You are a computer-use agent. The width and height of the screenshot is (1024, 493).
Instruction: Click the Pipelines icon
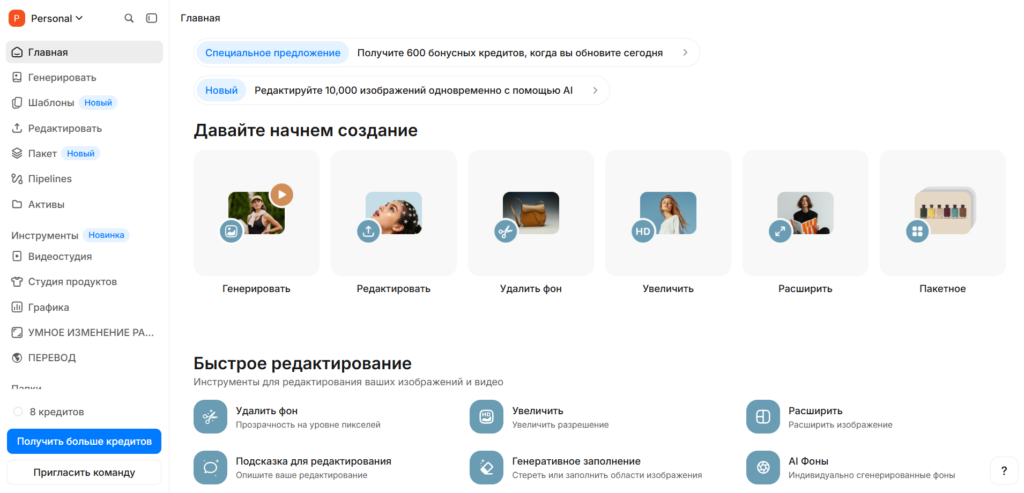[18, 178]
